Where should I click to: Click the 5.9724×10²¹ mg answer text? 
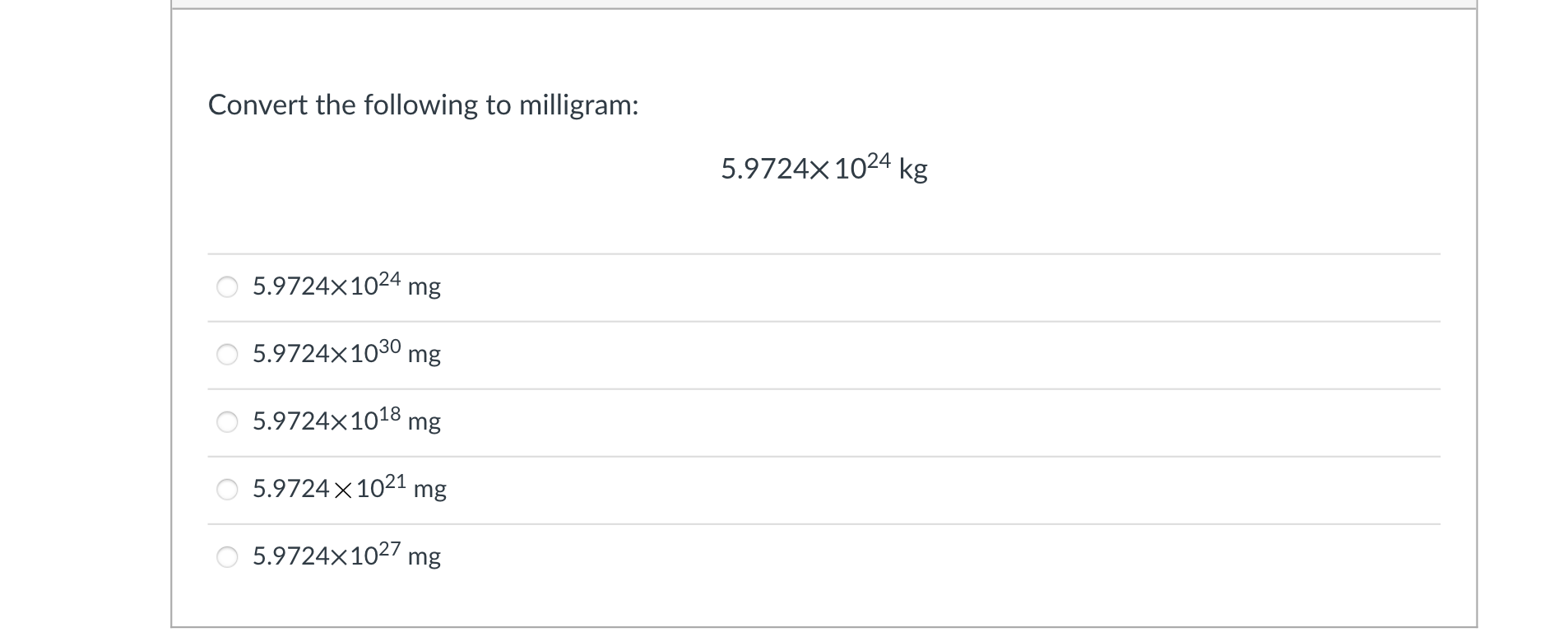point(348,489)
